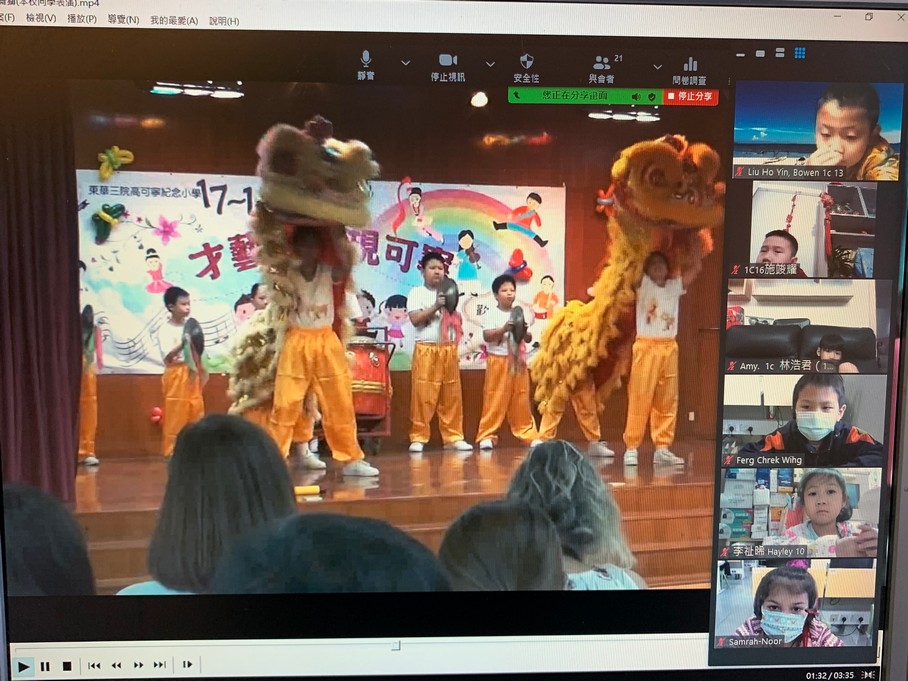Click the frame-step button in media player

pyautogui.click(x=187, y=664)
